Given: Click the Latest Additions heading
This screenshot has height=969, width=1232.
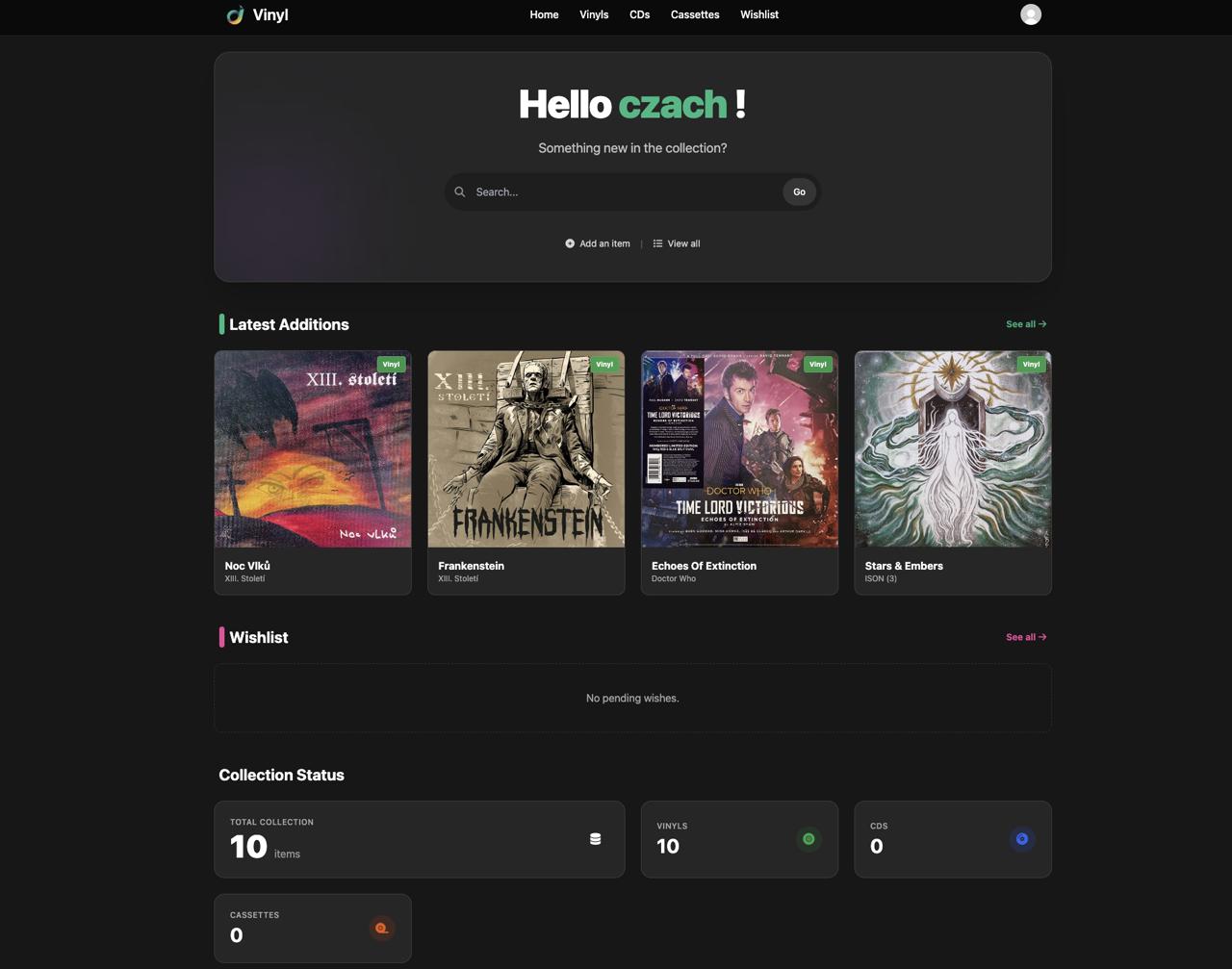Looking at the screenshot, I should pos(289,324).
